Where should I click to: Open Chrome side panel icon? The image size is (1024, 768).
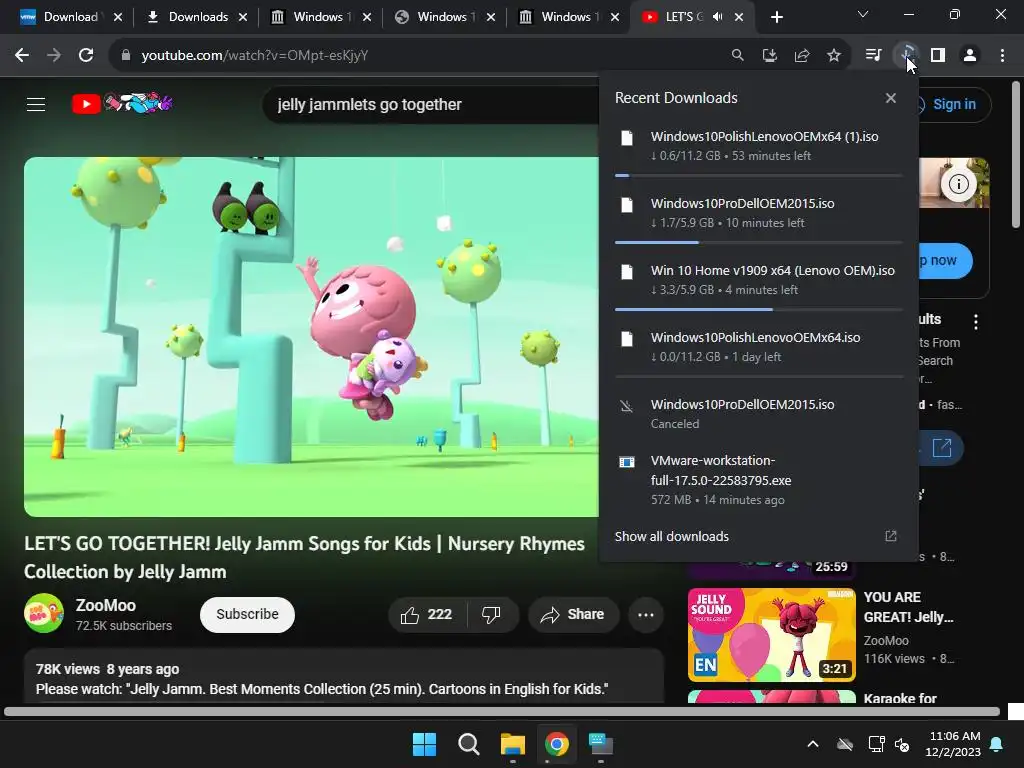(x=938, y=56)
